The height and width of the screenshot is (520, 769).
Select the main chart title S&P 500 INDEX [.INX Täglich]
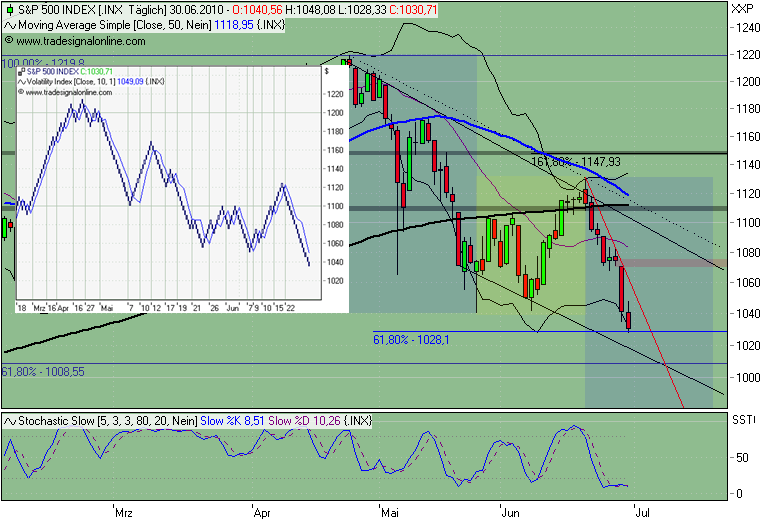[x=93, y=10]
